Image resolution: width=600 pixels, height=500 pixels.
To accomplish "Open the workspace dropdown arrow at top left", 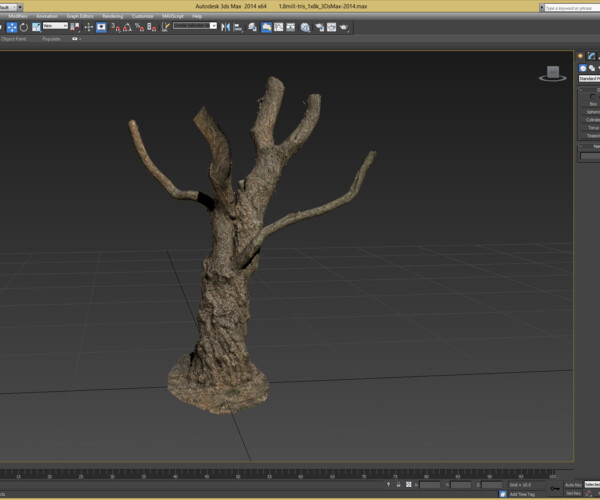I will tap(20, 7).
